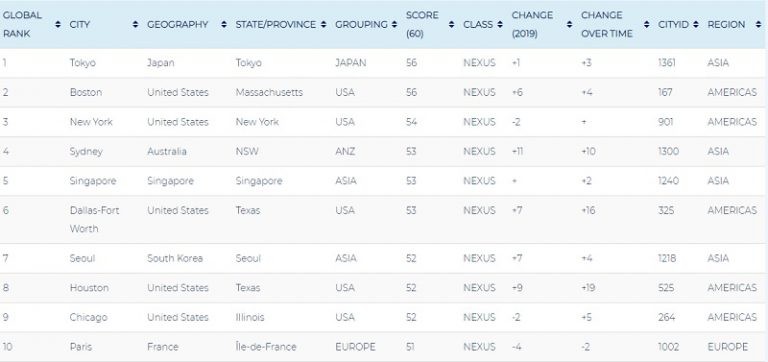Click the City column sort arrows
The width and height of the screenshot is (768, 362).
point(136,24)
